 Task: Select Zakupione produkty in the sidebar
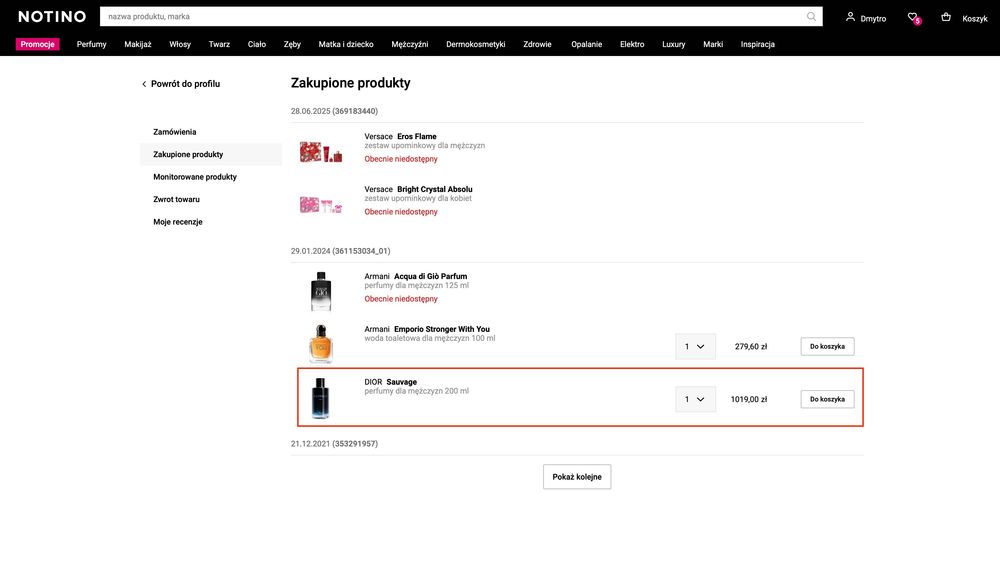click(210, 154)
